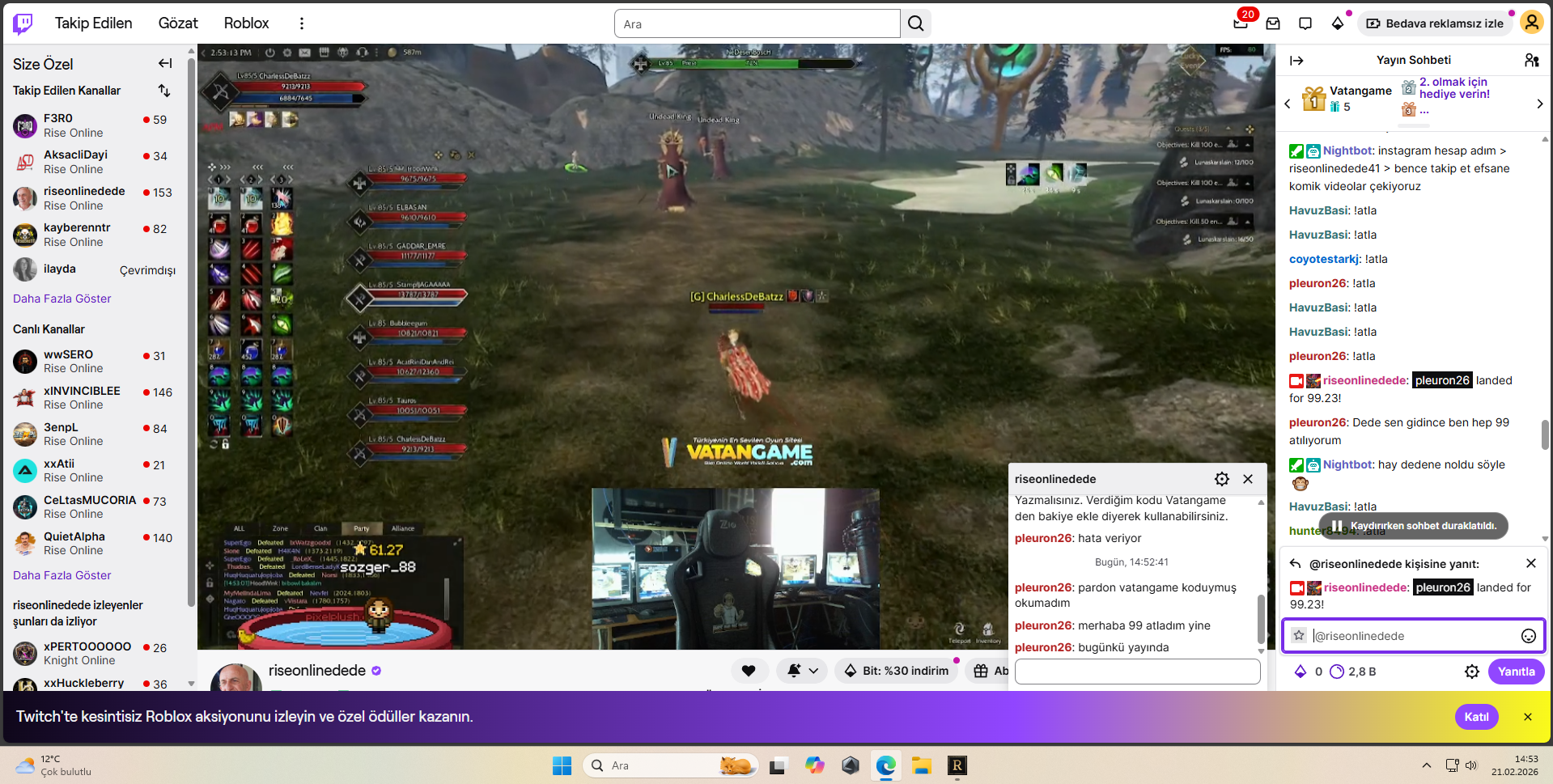Collapse the Size Özel sidebar
This screenshot has height=784, width=1553.
165,63
